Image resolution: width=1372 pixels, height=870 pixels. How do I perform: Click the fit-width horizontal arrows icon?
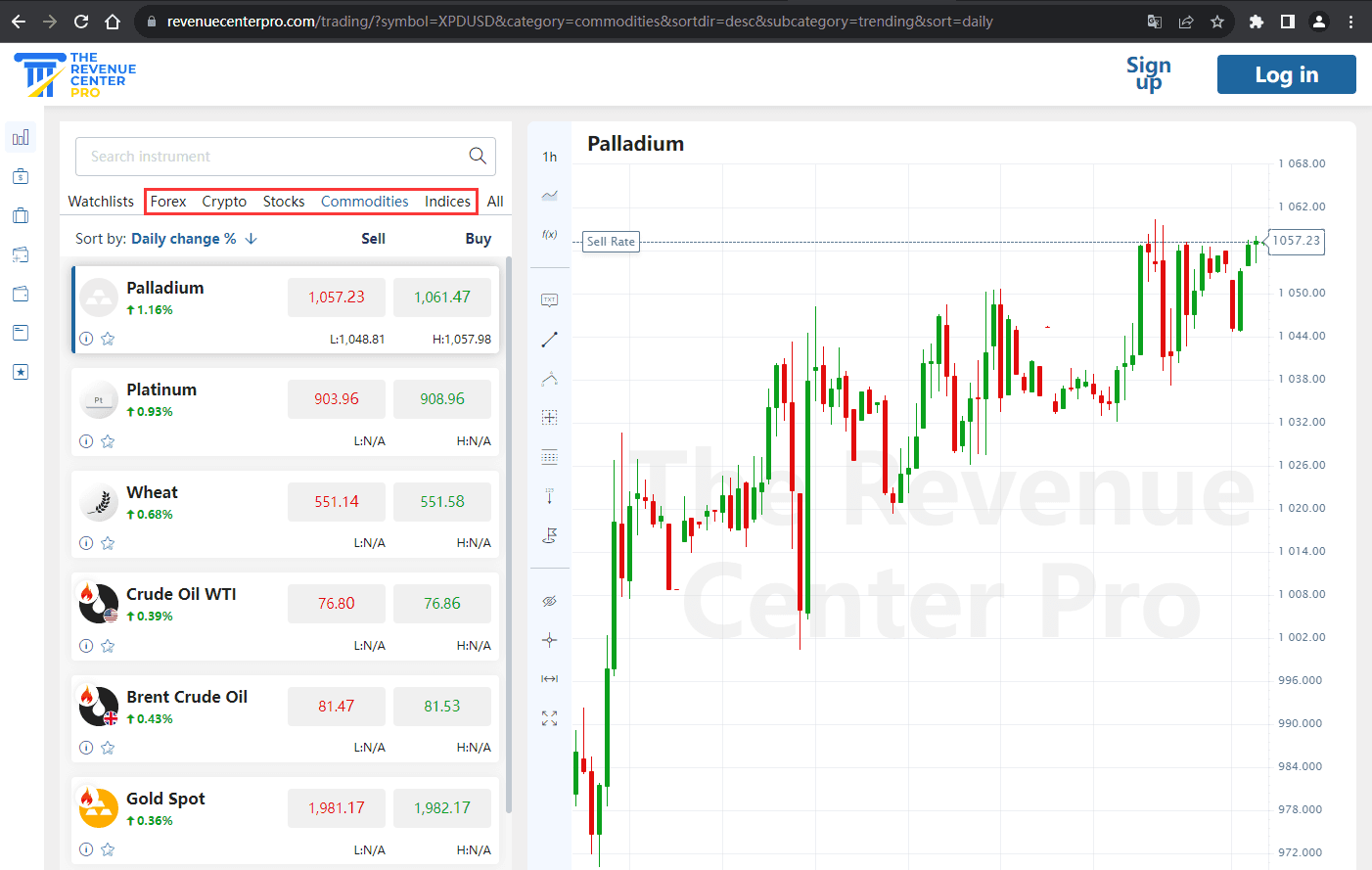click(x=549, y=678)
